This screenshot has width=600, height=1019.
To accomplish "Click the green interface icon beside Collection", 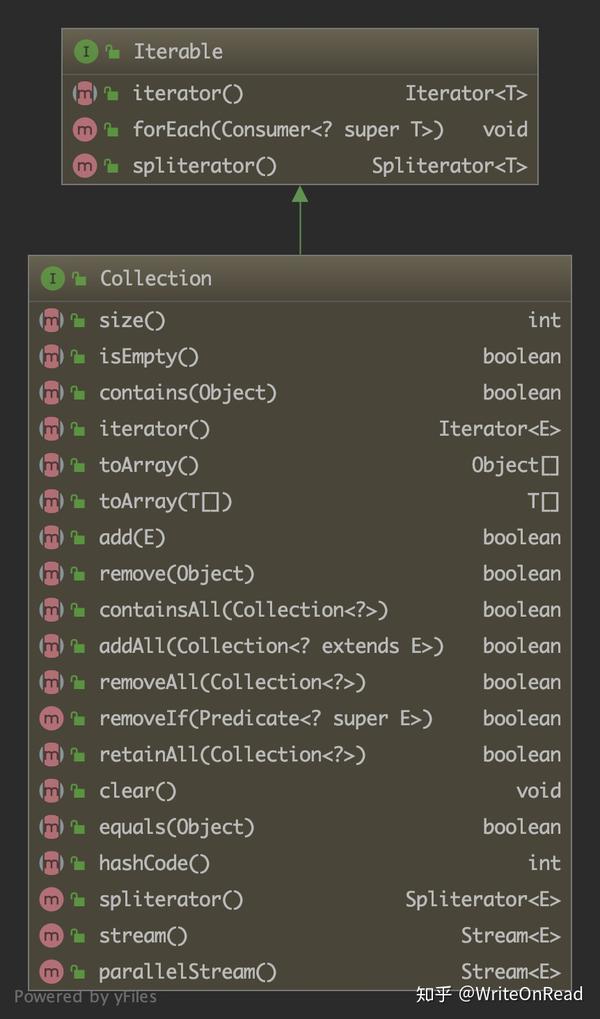I will [53, 279].
